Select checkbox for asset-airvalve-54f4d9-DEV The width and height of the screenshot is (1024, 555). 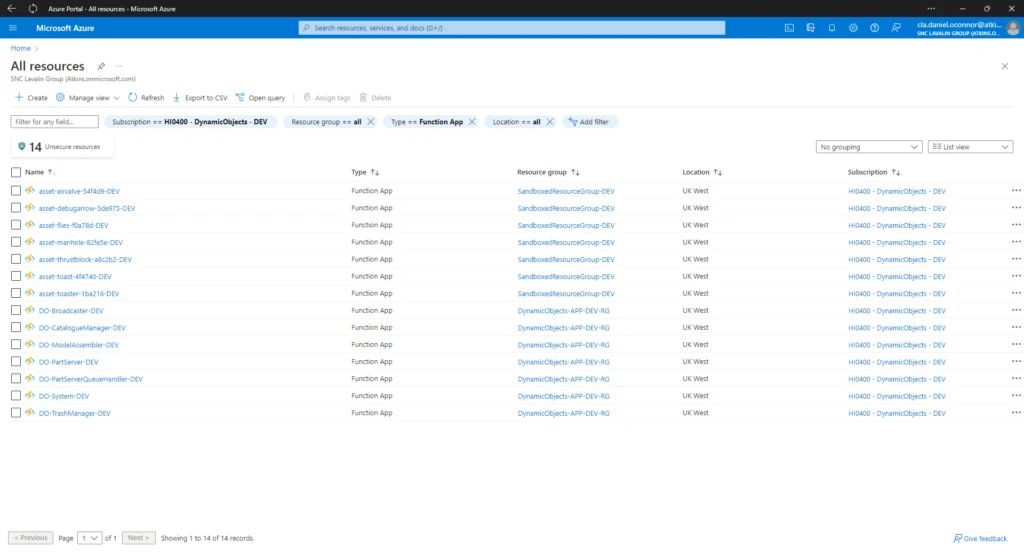point(16,190)
